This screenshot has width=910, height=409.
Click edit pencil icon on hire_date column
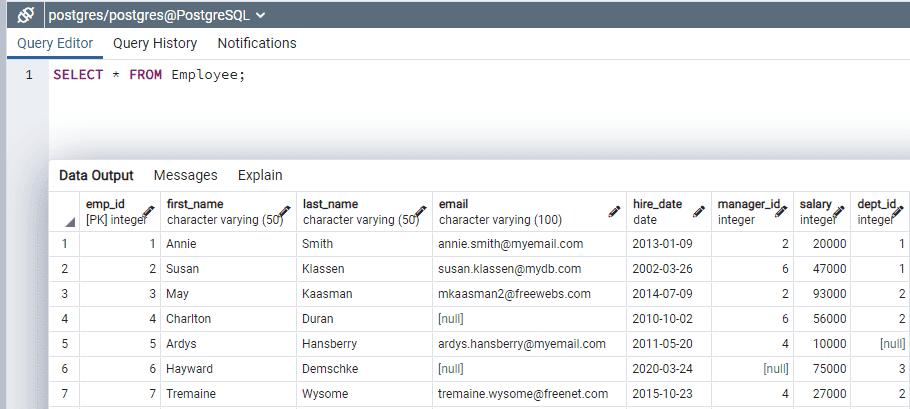pos(699,212)
